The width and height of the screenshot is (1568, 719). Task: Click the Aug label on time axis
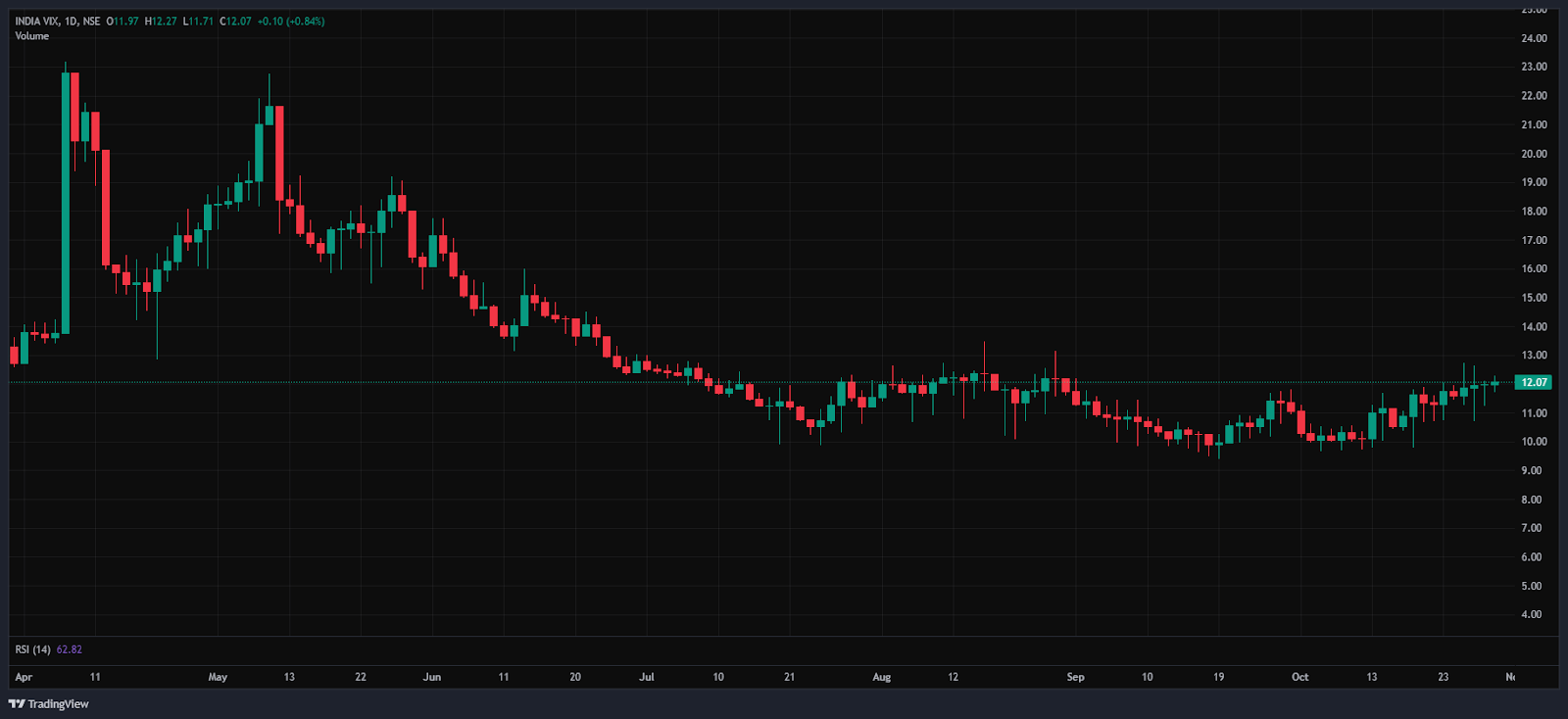pos(882,677)
